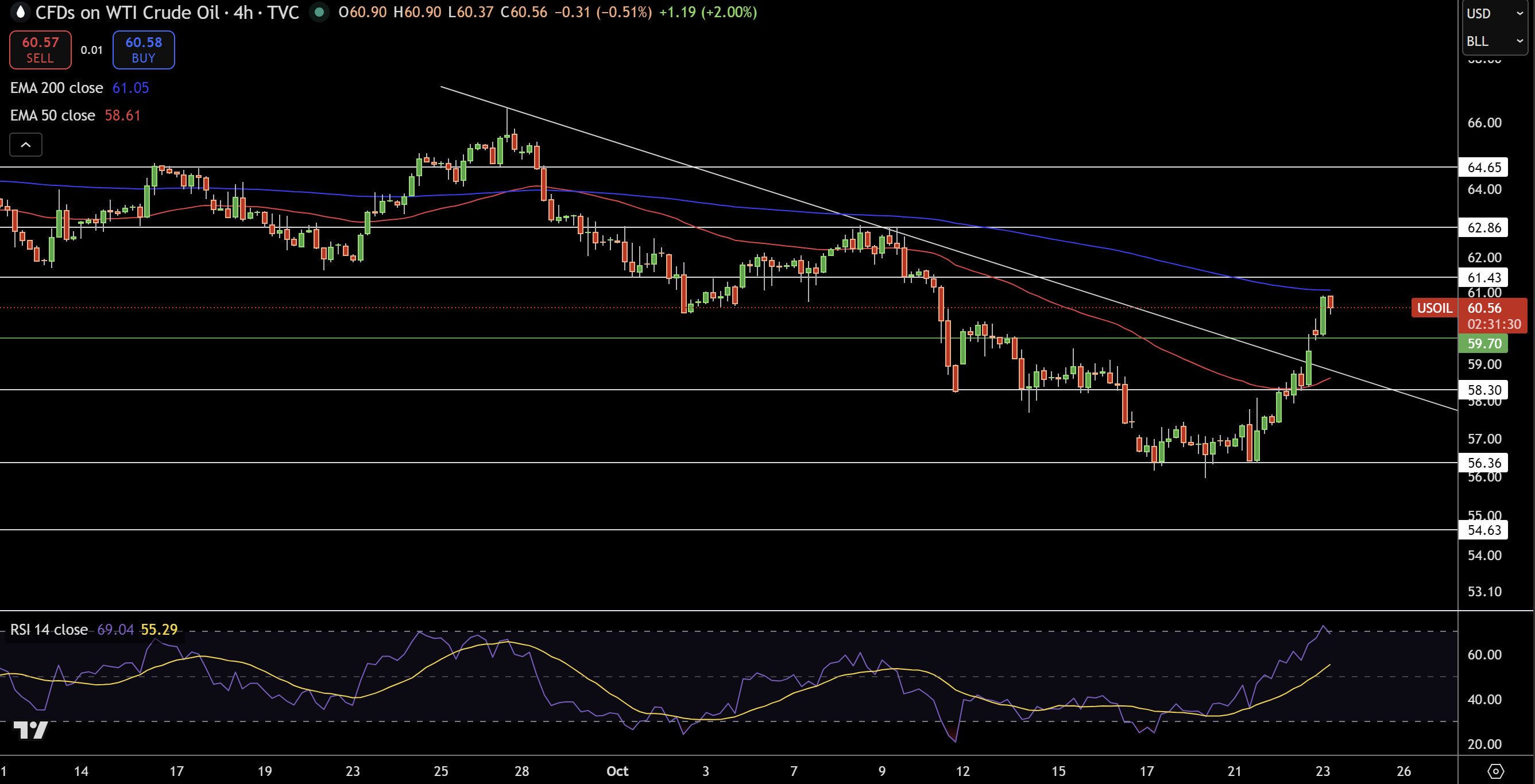The image size is (1535, 784).
Task: Open the BLL unit dropdown
Action: pos(1494,41)
